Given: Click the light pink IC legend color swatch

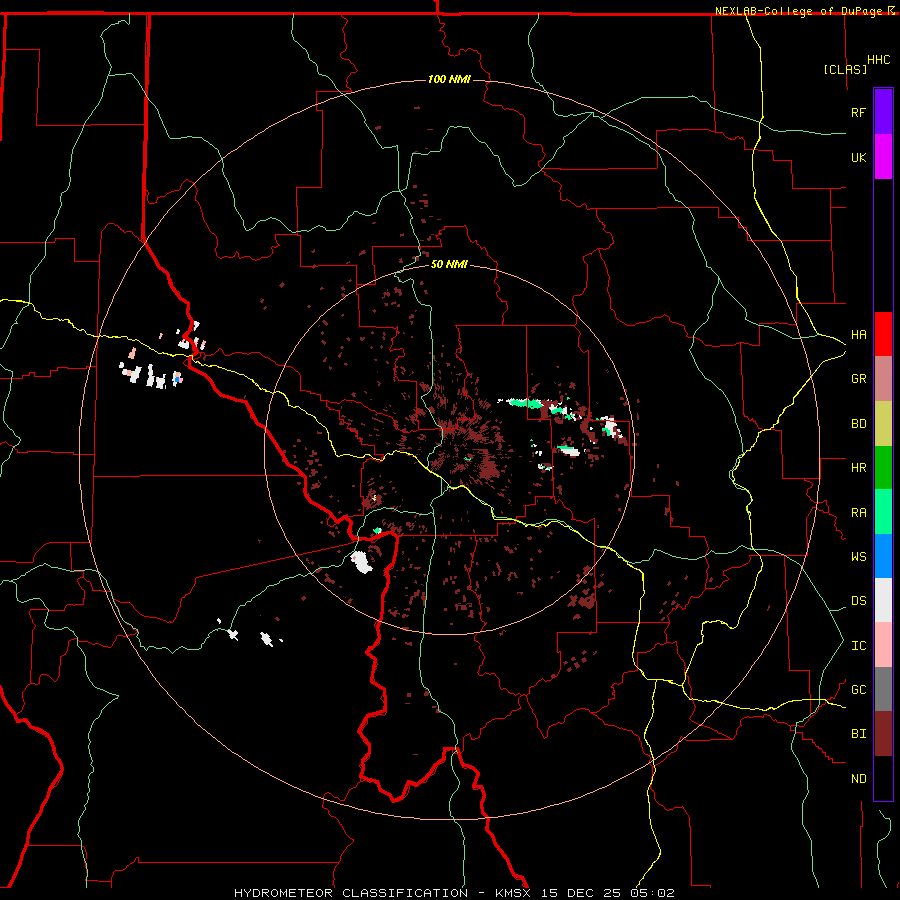Looking at the screenshot, I should click(883, 645).
